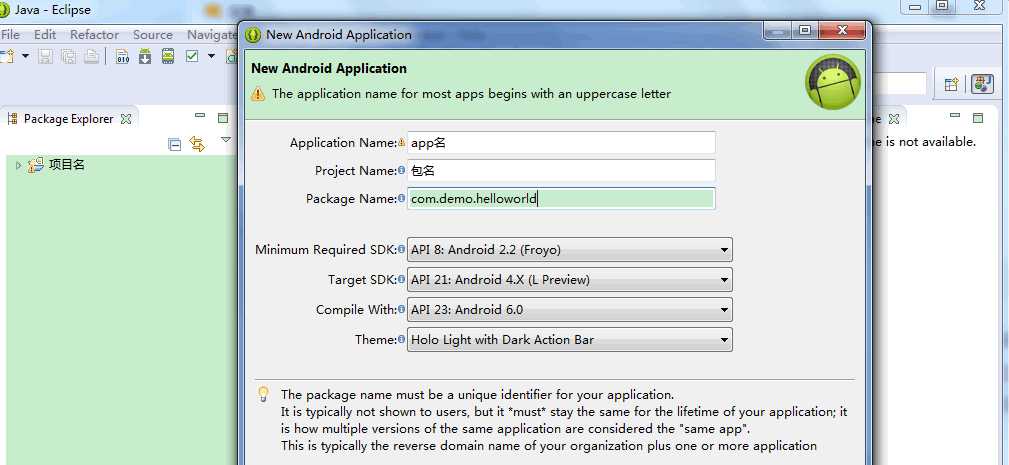Open the Source menu
1009x465 pixels.
153,35
